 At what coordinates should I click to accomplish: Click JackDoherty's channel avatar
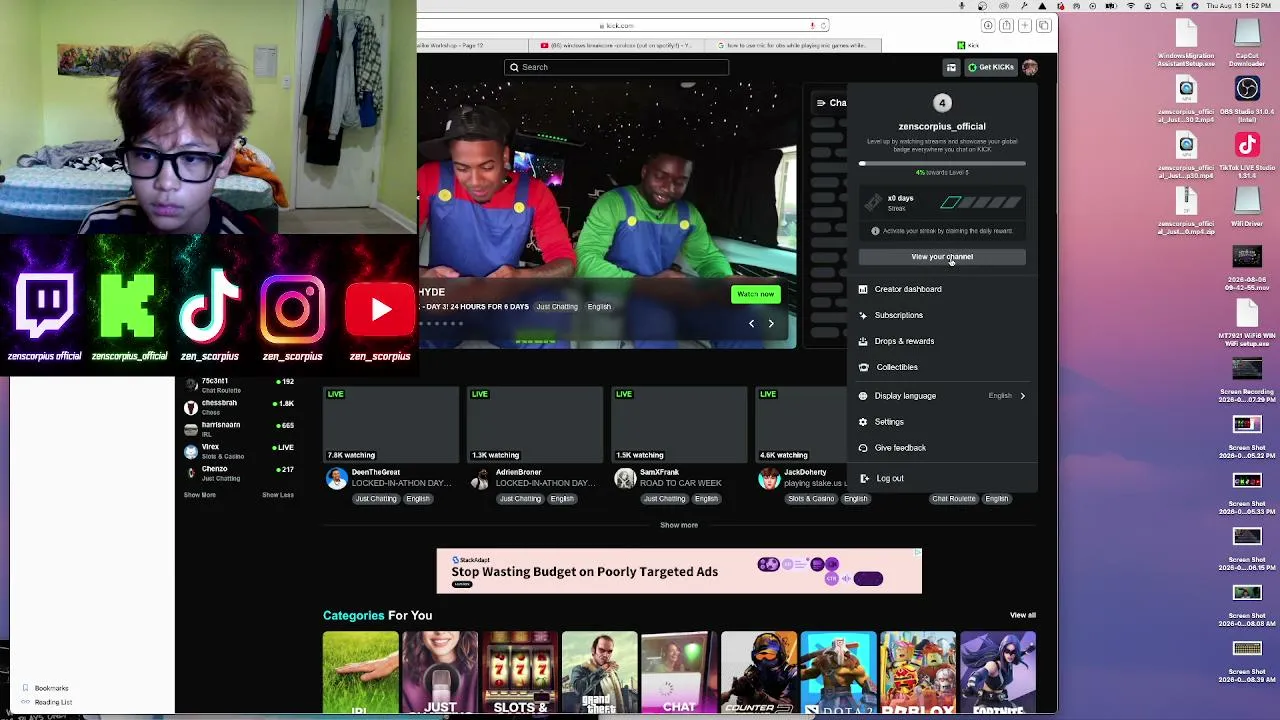tap(768, 479)
